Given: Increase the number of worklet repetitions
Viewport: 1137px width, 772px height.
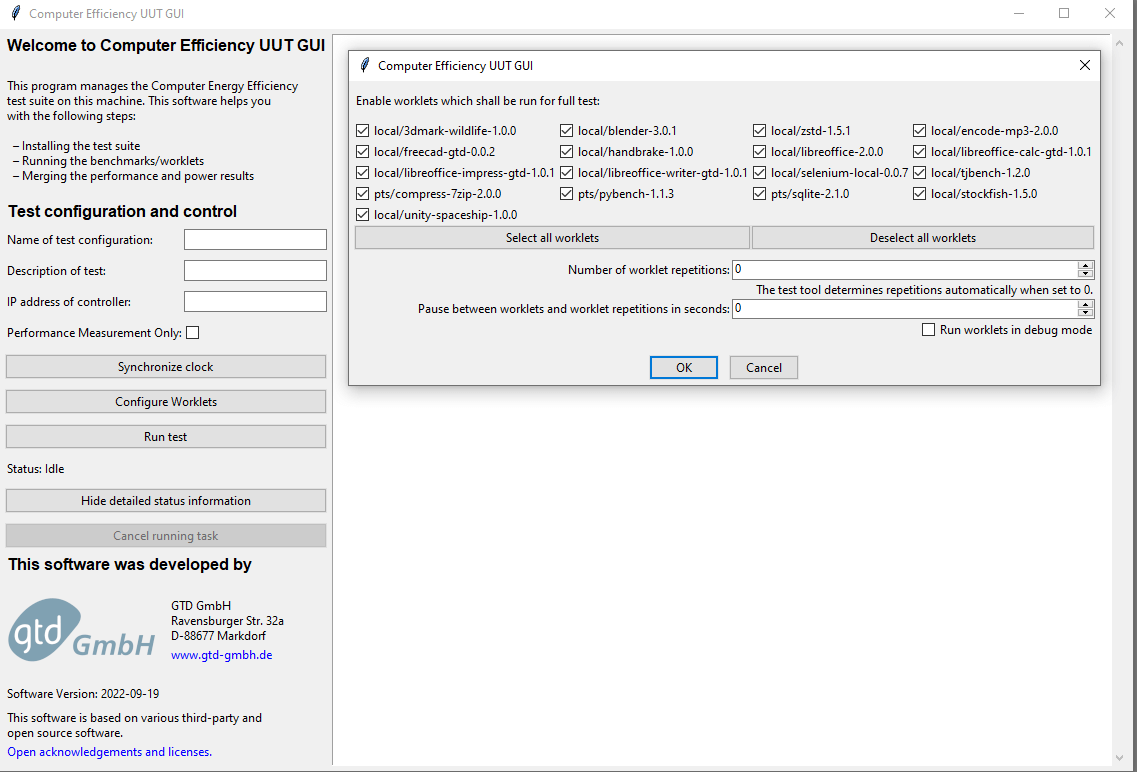Looking at the screenshot, I should coord(1086,265).
